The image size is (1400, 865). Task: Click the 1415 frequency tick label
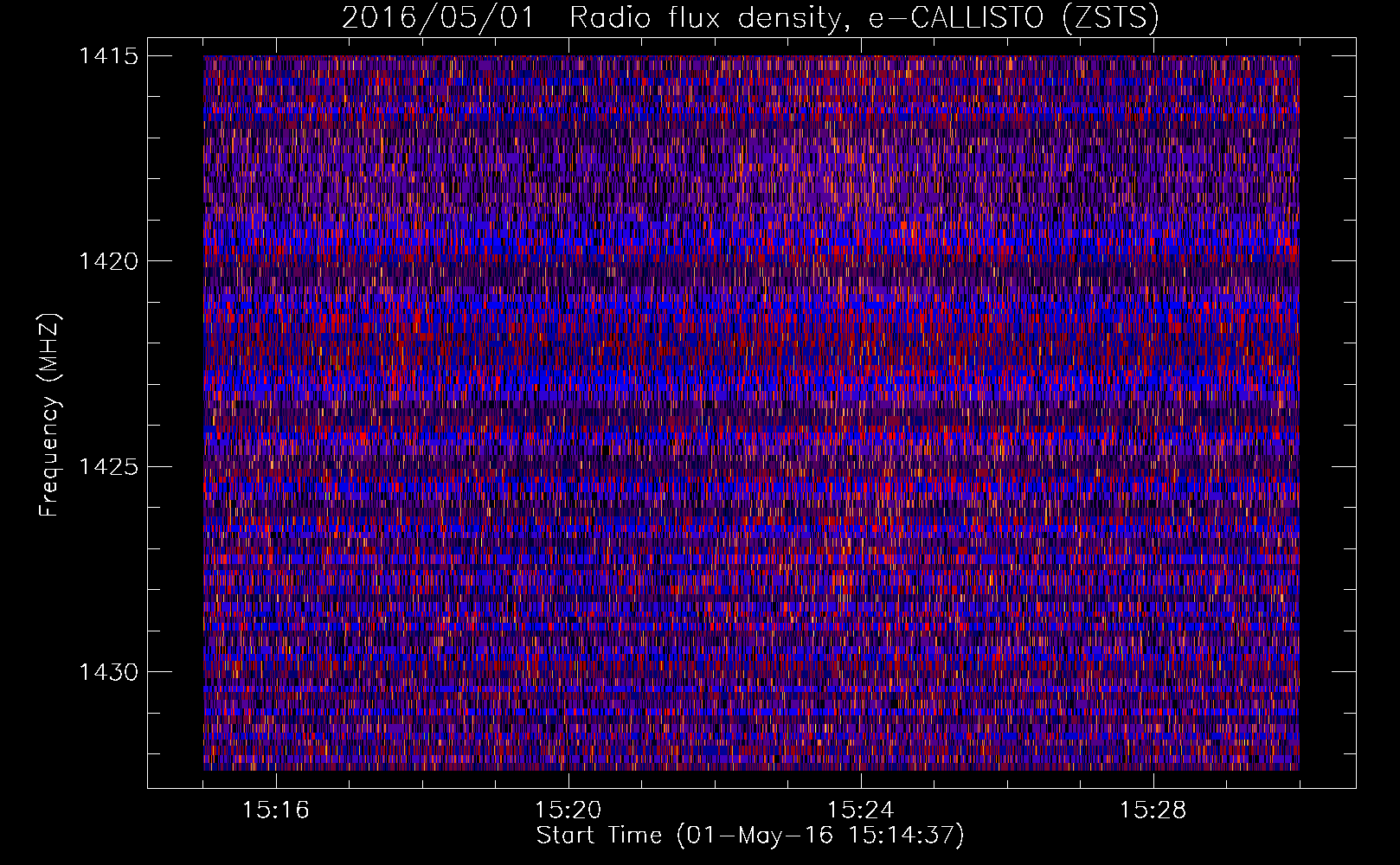[x=108, y=56]
